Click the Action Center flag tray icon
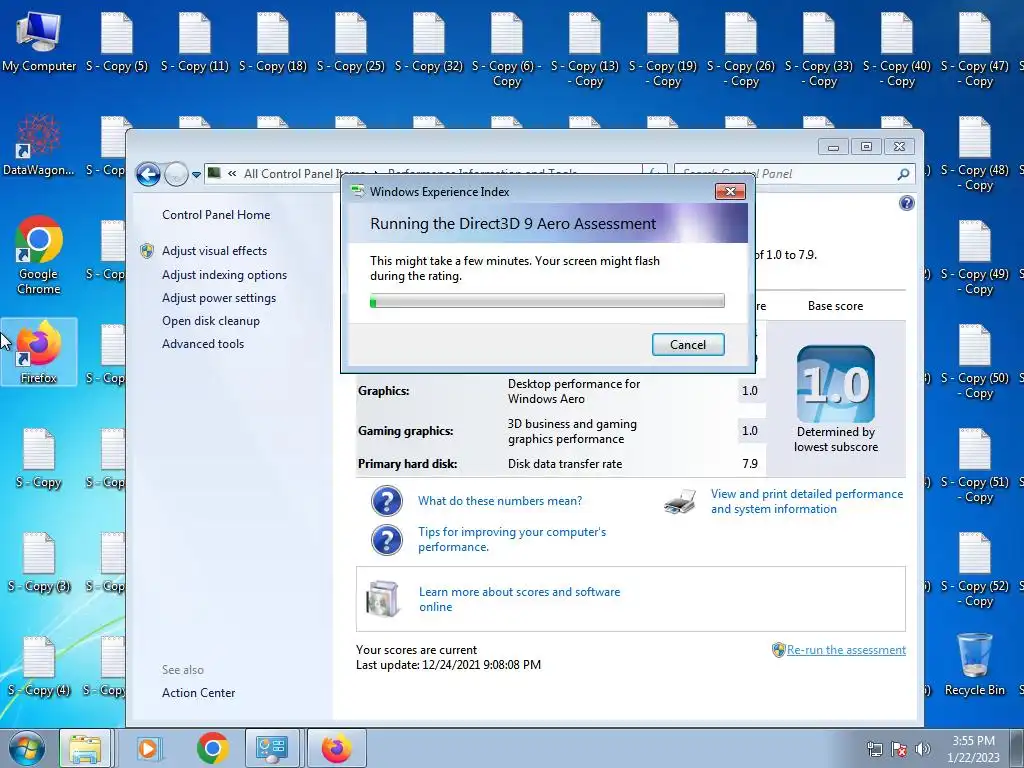The height and width of the screenshot is (768, 1024). (x=899, y=749)
